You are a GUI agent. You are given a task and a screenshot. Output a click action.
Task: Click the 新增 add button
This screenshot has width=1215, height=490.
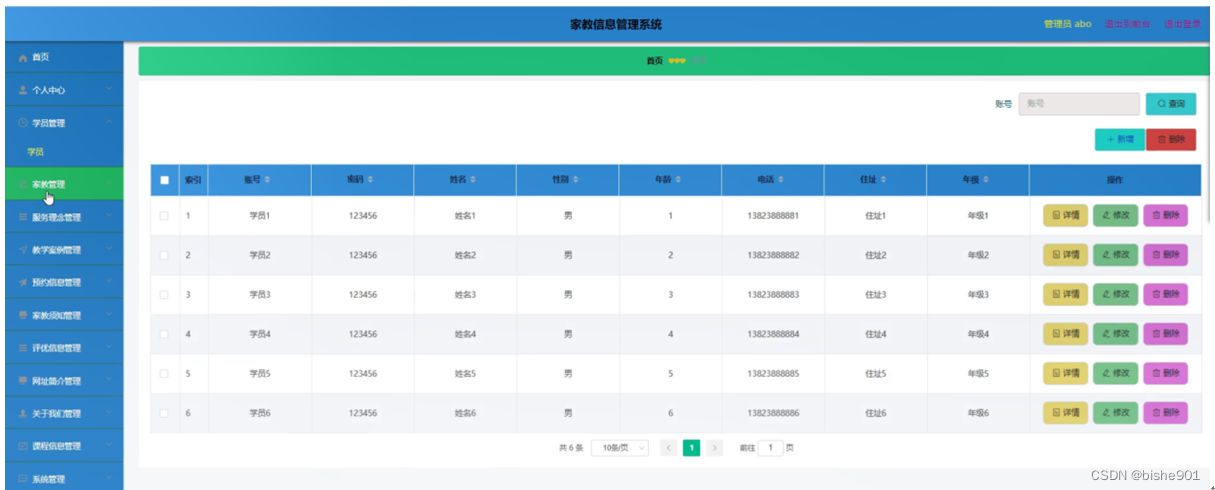(x=1120, y=140)
